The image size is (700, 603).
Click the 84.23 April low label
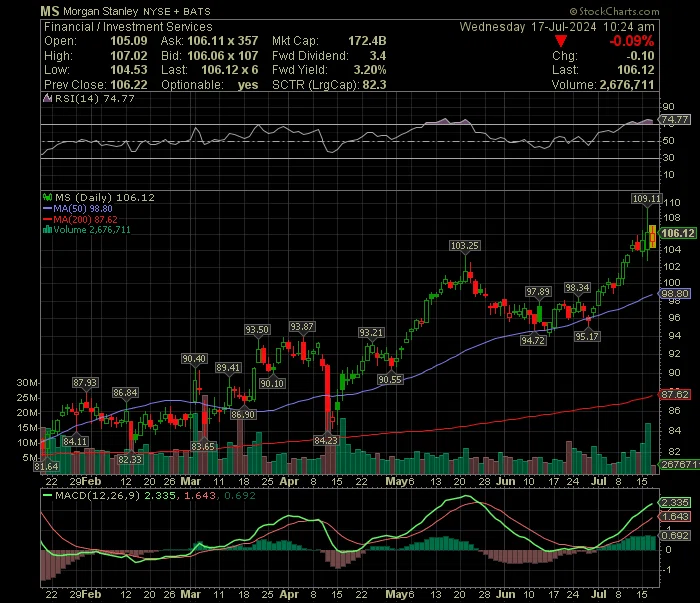coord(326,441)
